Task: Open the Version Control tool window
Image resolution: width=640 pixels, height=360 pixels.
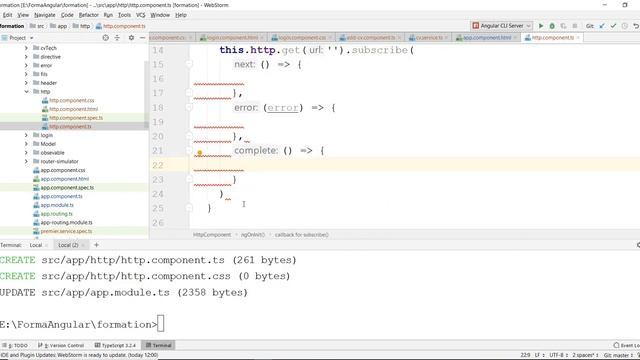Action: 61,345
